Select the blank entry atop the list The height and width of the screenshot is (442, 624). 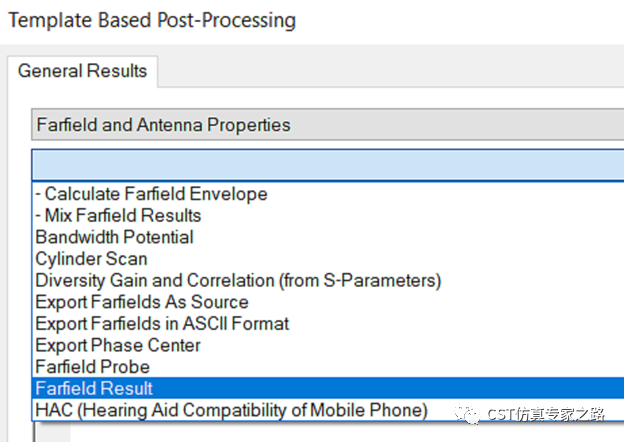[328, 165]
